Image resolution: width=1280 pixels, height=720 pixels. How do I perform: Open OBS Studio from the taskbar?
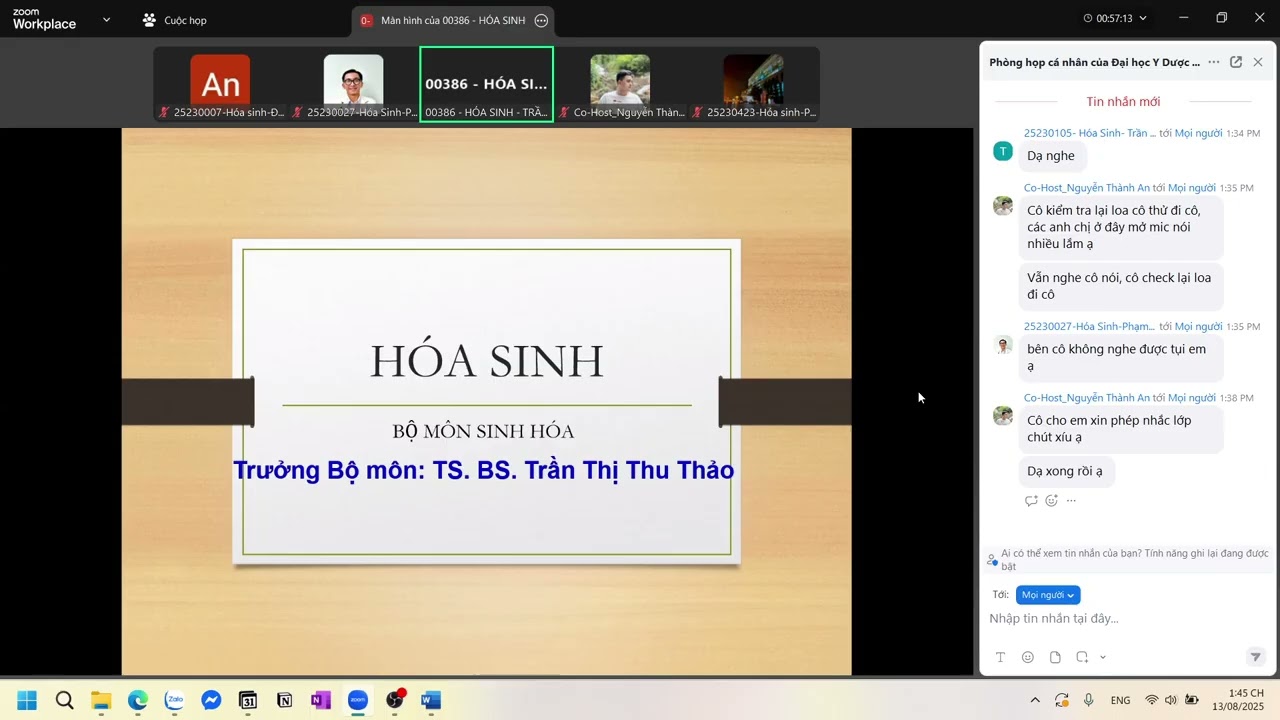395,700
